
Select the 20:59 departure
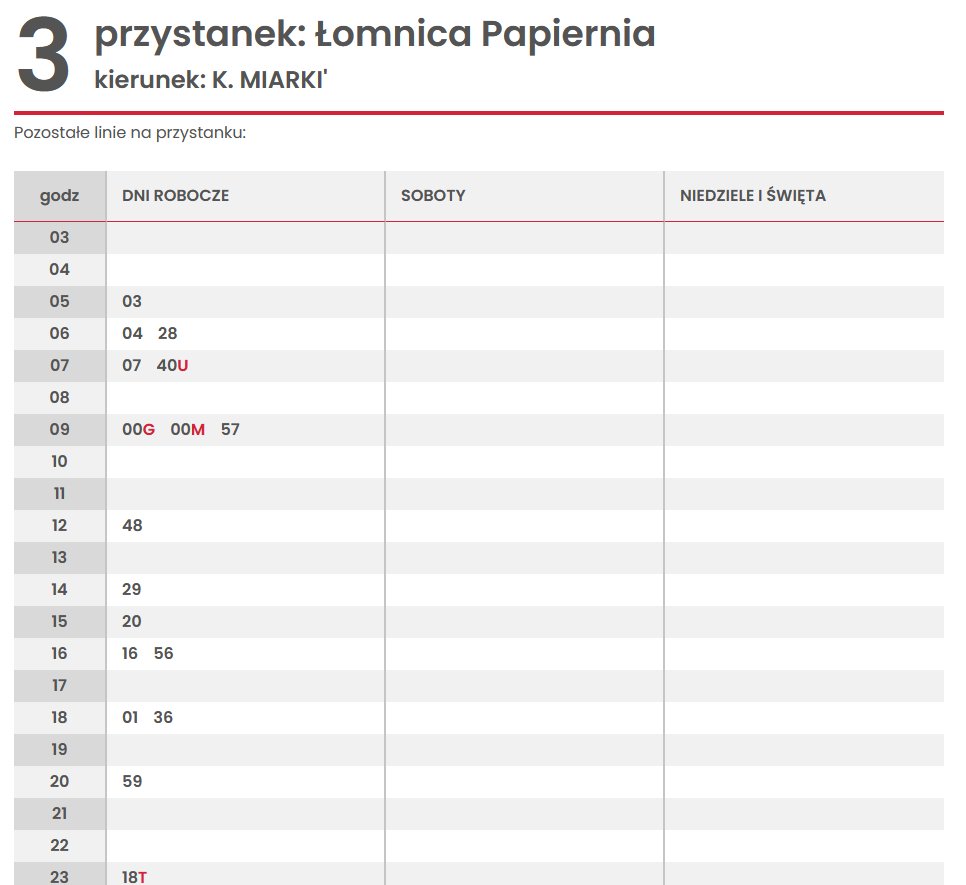[132, 782]
